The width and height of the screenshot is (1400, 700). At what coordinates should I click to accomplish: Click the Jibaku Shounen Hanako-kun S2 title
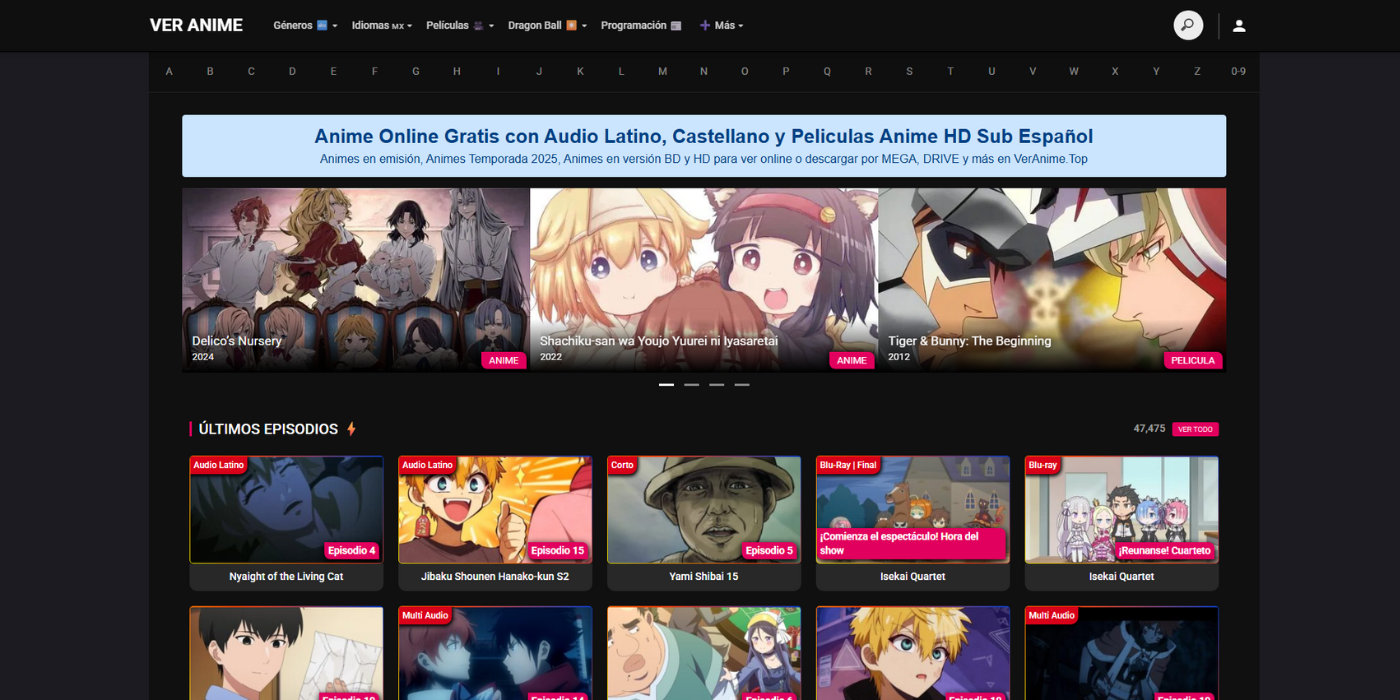(495, 577)
